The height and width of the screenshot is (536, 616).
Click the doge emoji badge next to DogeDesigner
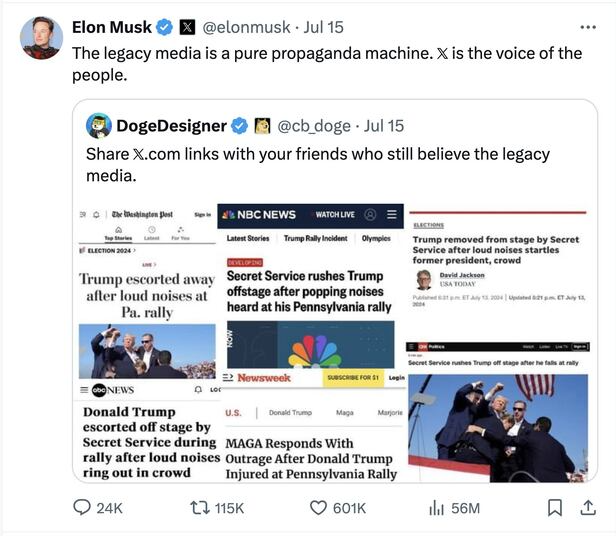tap(262, 126)
